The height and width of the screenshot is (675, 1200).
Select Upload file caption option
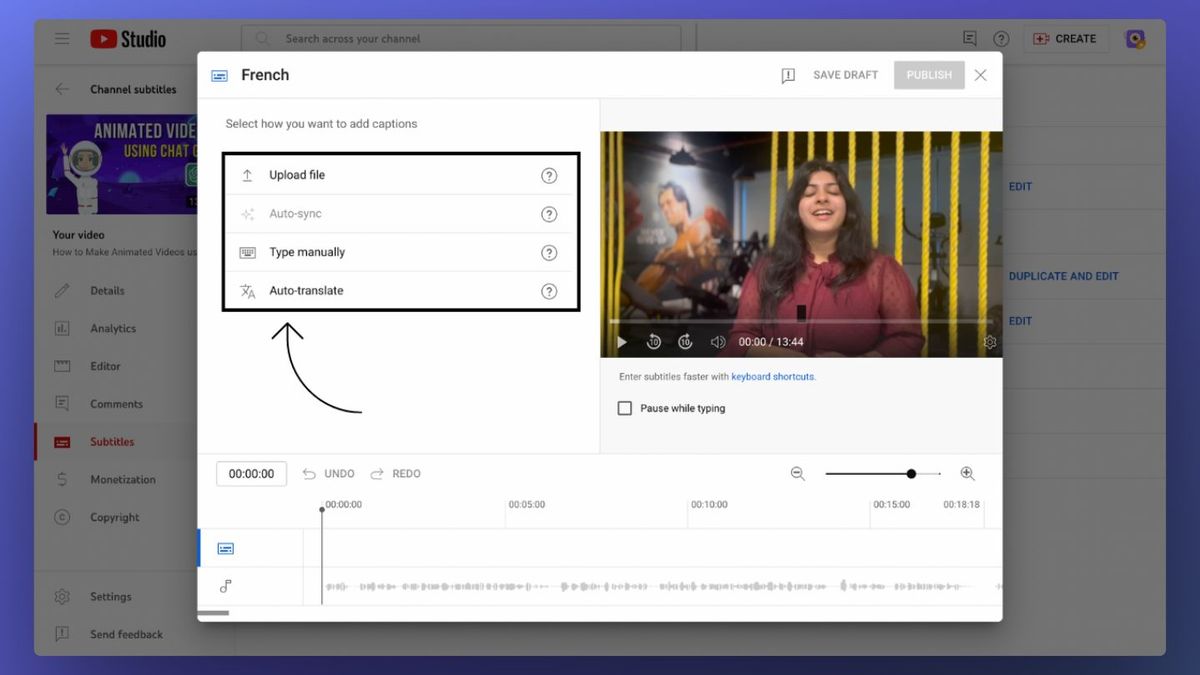(x=400, y=175)
